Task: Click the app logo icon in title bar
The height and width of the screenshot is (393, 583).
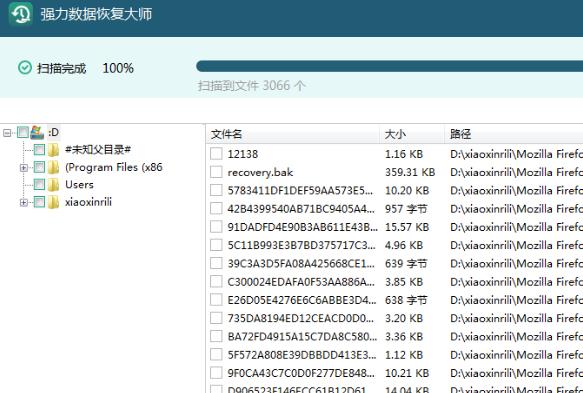Action: (x=20, y=14)
